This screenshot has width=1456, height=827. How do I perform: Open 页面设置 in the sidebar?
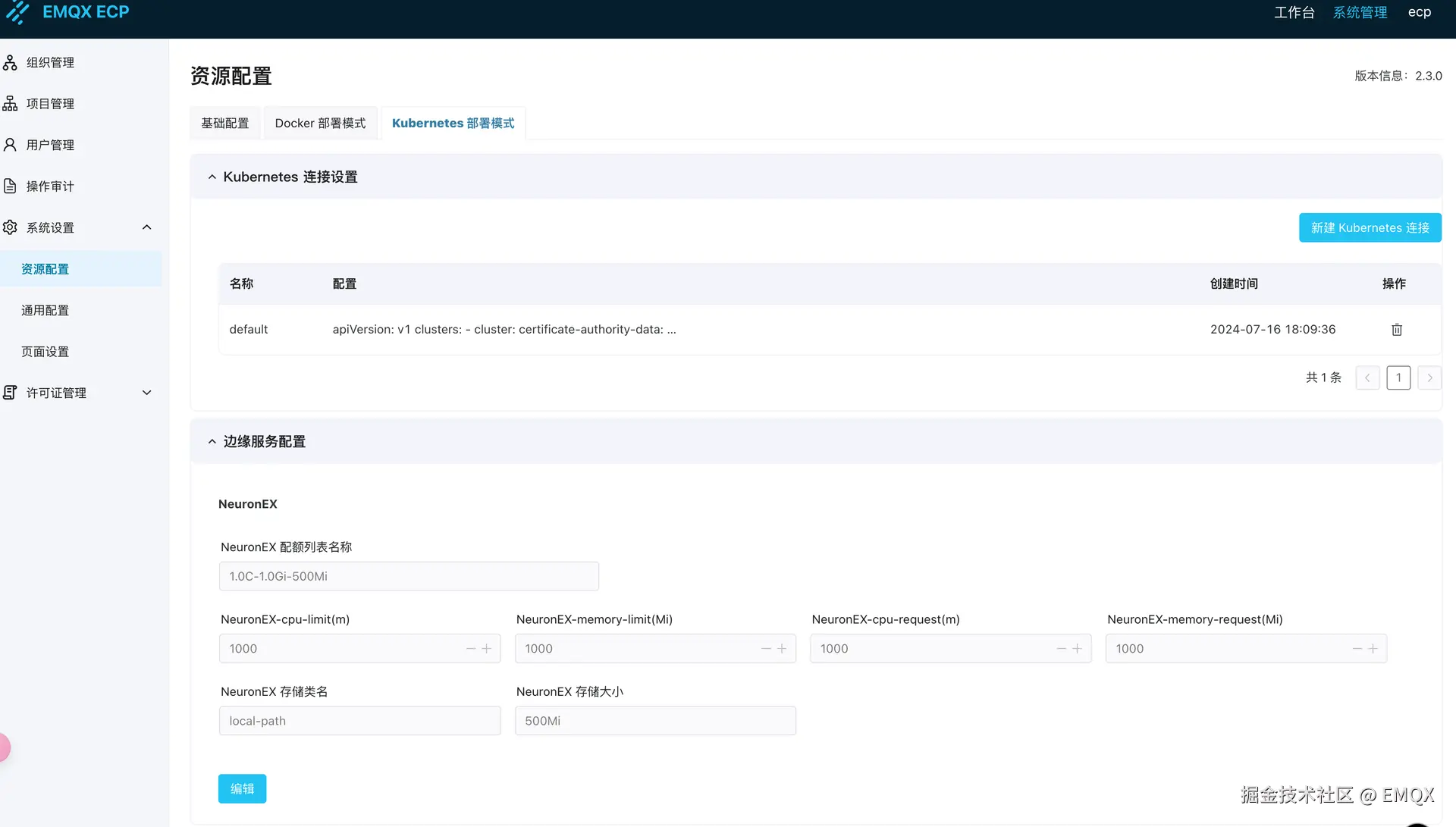click(44, 351)
